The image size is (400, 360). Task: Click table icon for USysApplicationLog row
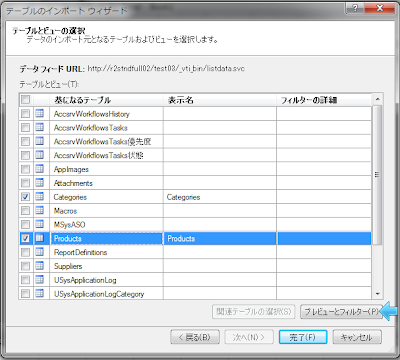40,280
